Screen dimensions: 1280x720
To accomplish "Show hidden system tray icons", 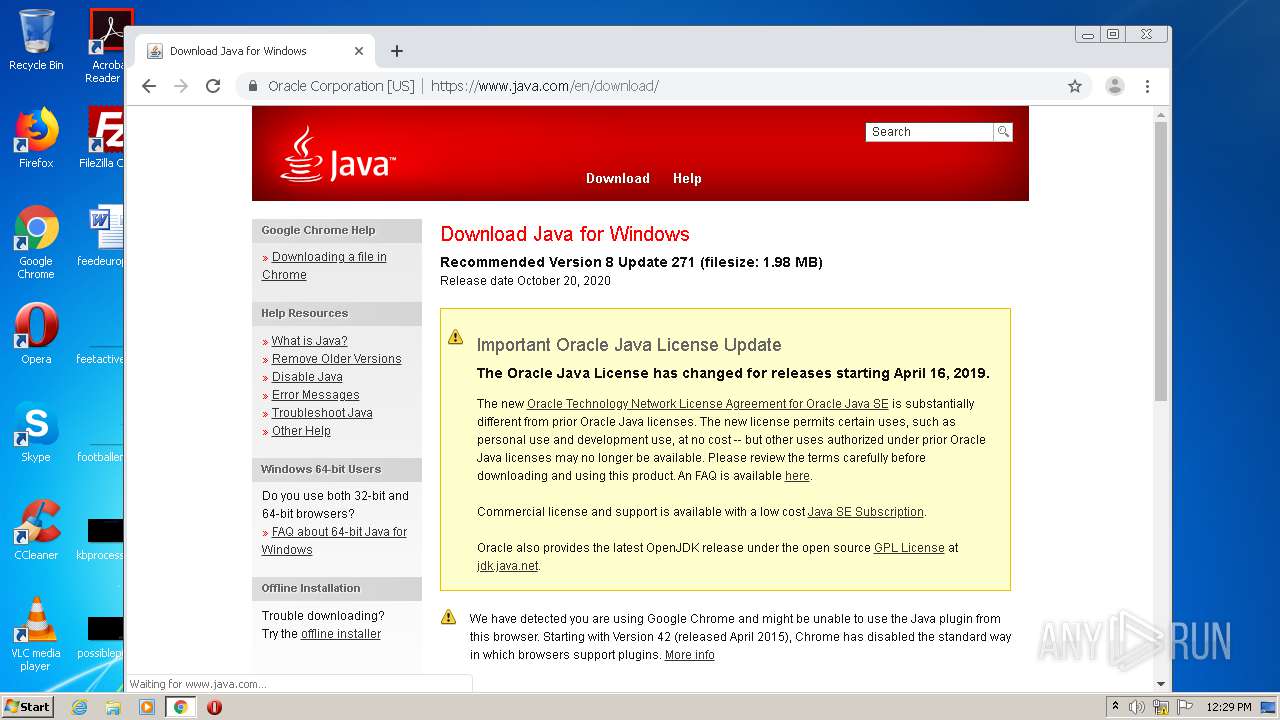I will 1115,706.
